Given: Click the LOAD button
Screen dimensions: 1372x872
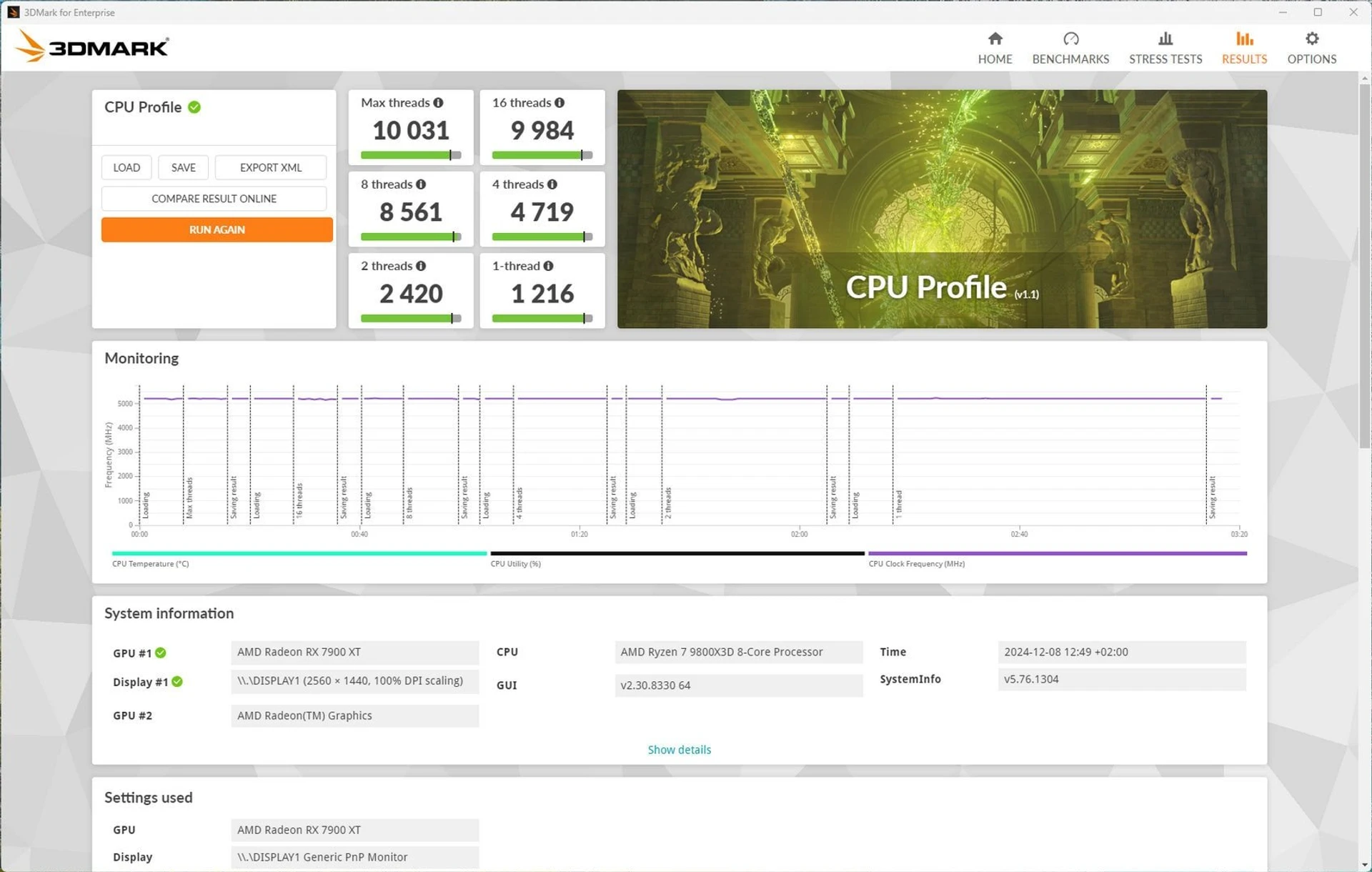Looking at the screenshot, I should pyautogui.click(x=126, y=167).
